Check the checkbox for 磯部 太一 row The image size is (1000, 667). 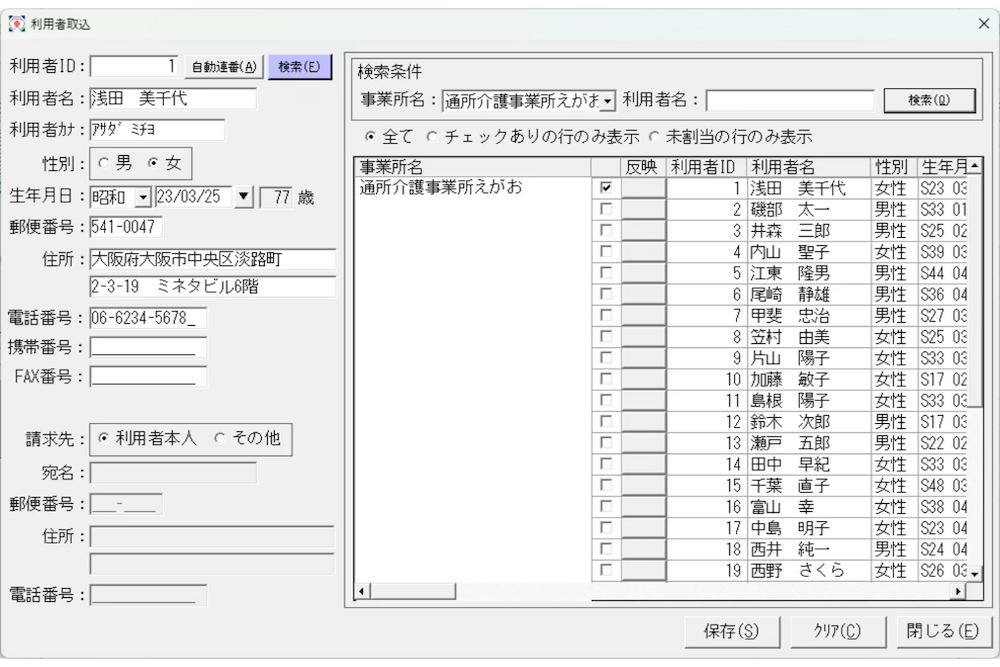coord(605,210)
